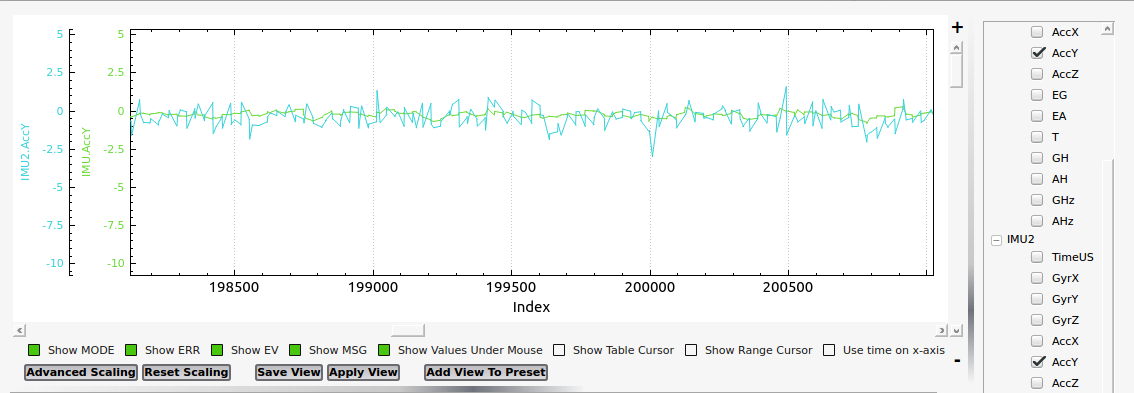
Task: Check GyrX under IMU2
Action: (1037, 278)
